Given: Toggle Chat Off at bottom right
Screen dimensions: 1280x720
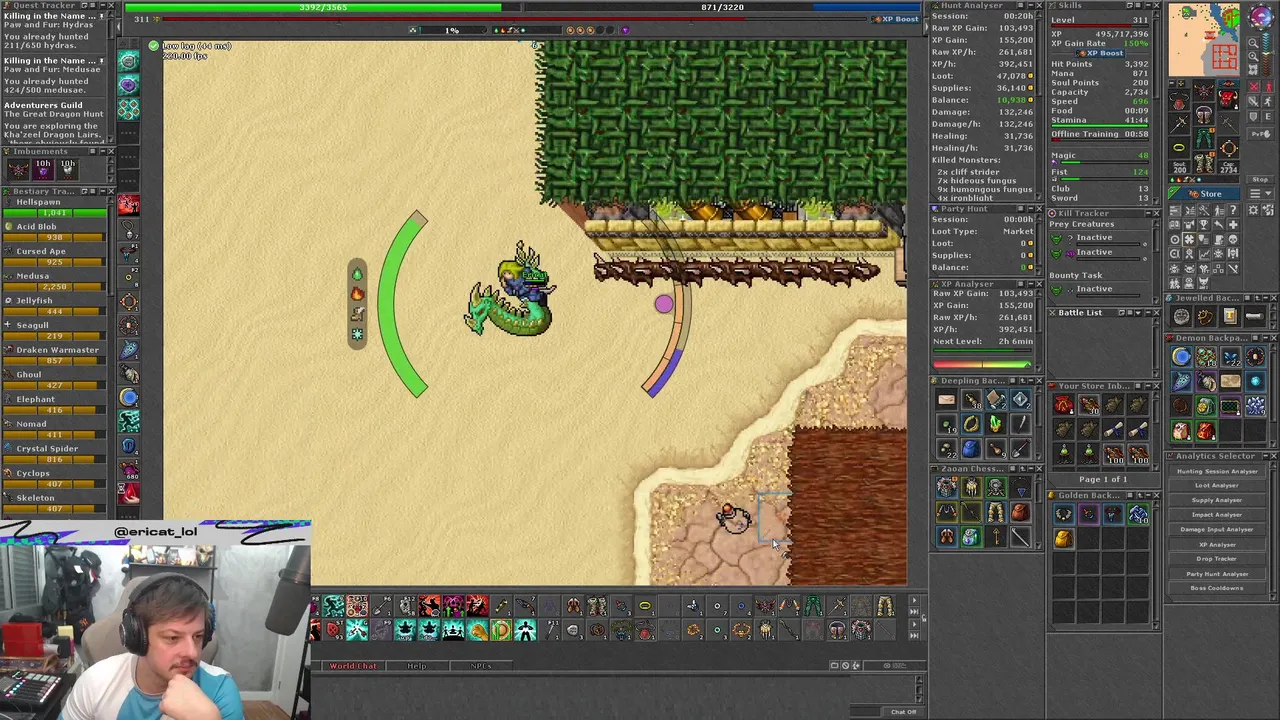Looking at the screenshot, I should coord(903,712).
